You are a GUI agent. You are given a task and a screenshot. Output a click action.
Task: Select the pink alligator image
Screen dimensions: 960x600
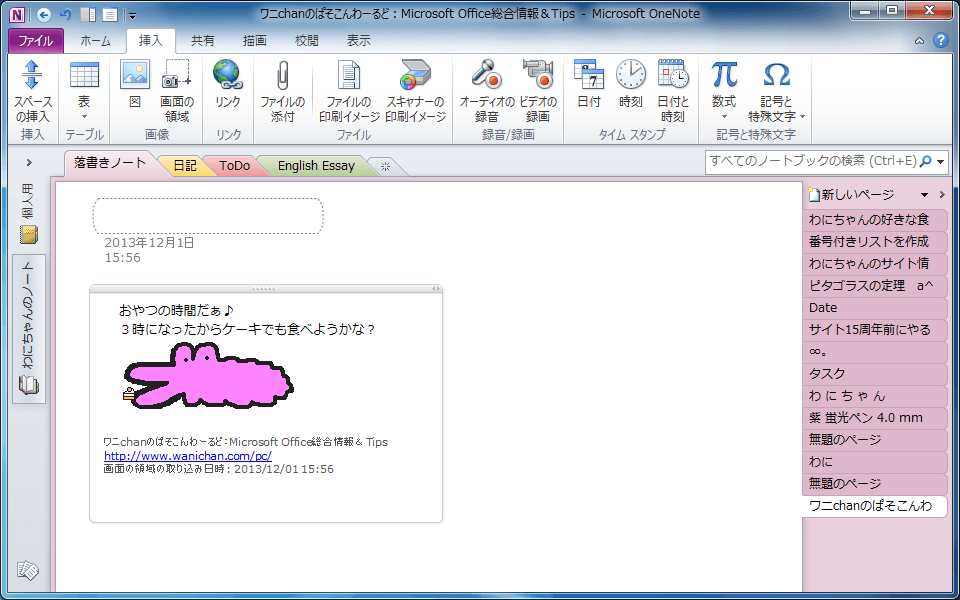tap(208, 375)
